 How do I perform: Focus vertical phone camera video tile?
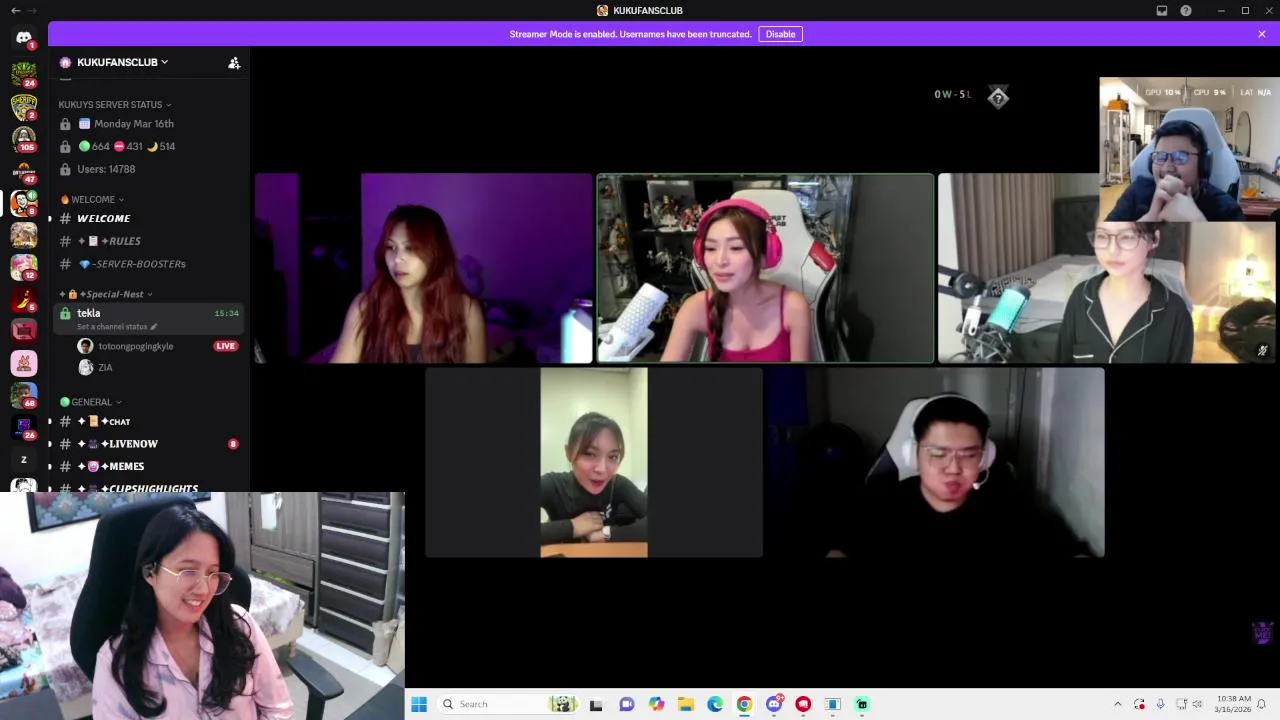(594, 462)
